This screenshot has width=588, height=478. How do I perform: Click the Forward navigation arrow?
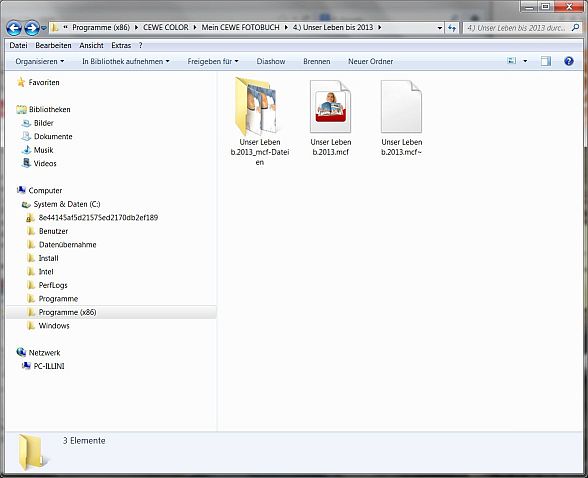click(x=32, y=28)
